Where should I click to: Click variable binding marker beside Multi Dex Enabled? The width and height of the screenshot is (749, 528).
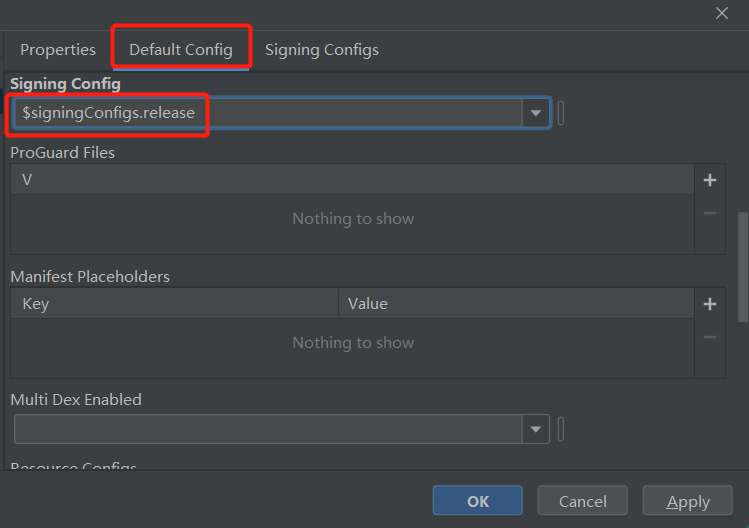[561, 429]
